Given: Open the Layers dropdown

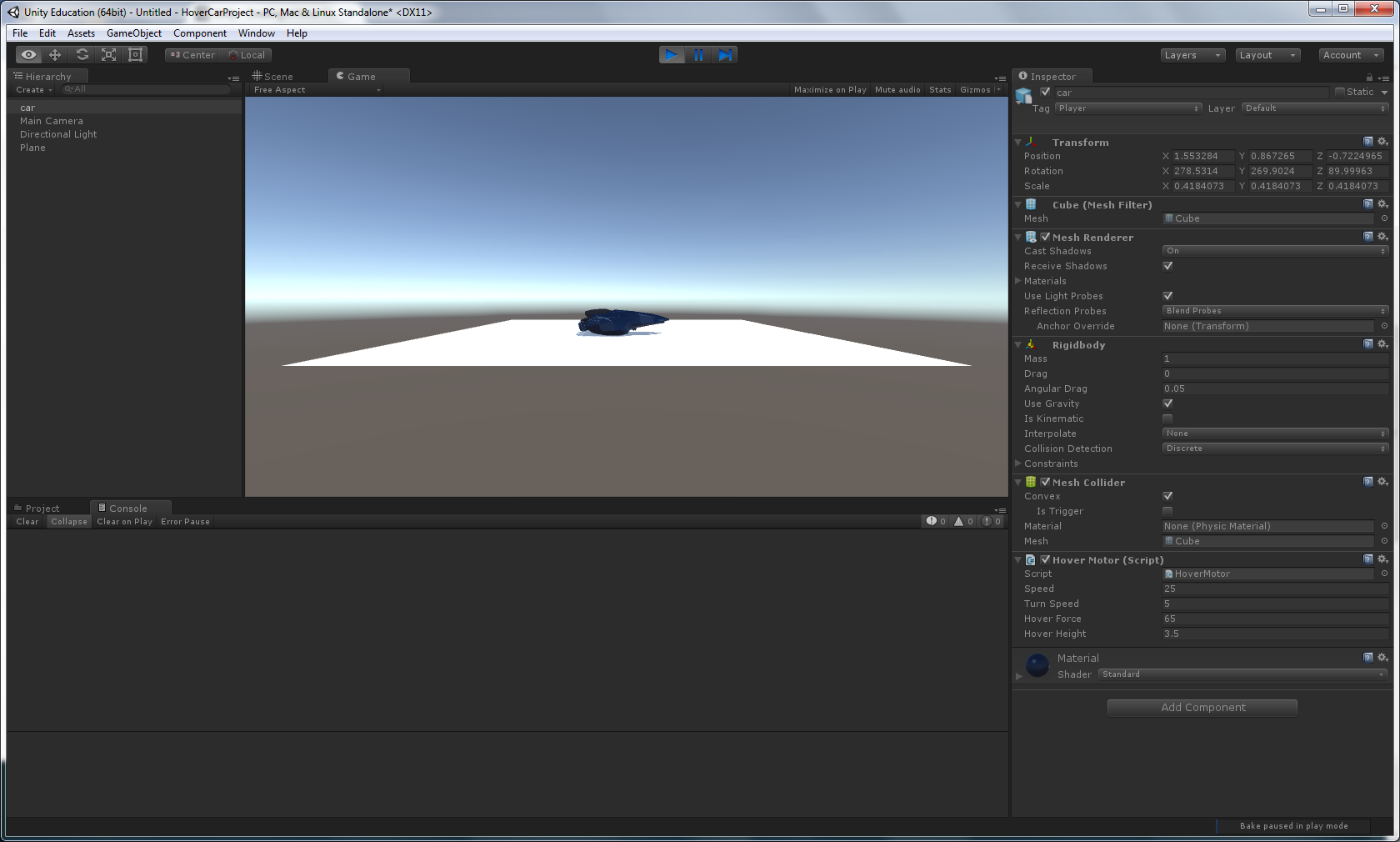Looking at the screenshot, I should coord(1192,55).
